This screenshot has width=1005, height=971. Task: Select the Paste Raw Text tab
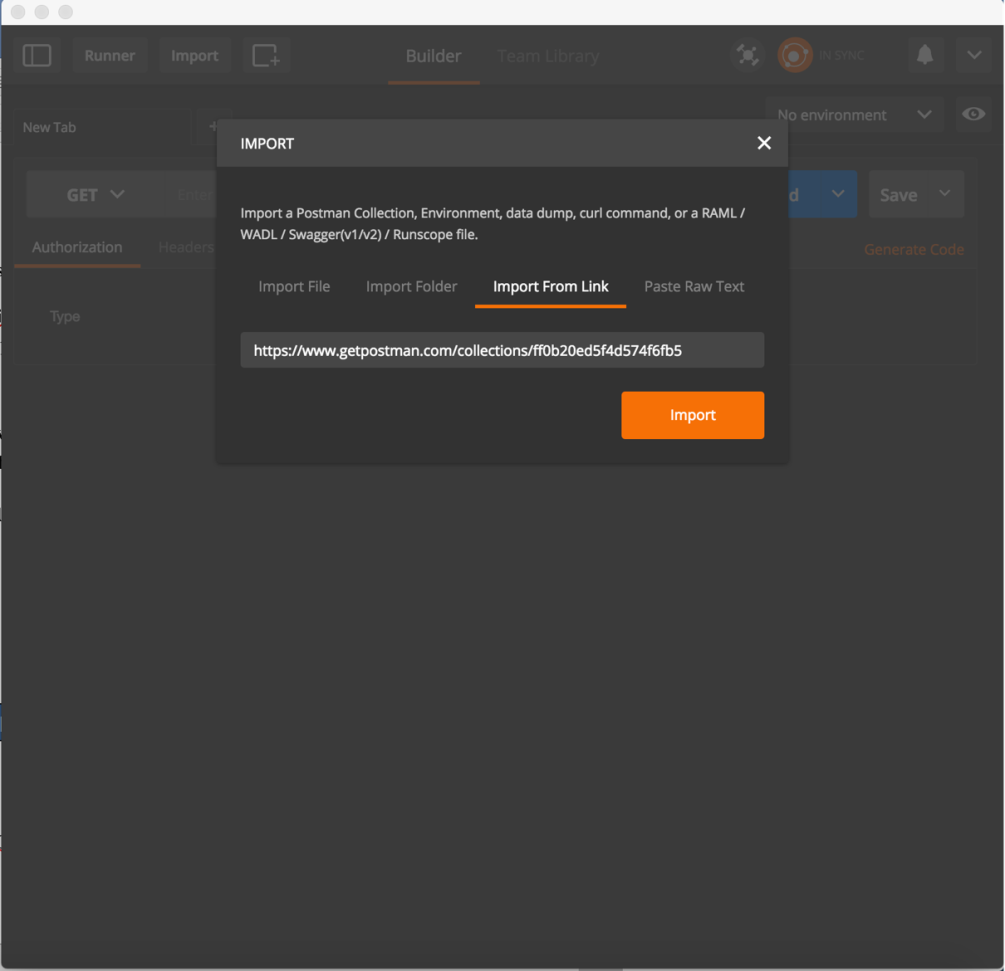pyautogui.click(x=694, y=287)
